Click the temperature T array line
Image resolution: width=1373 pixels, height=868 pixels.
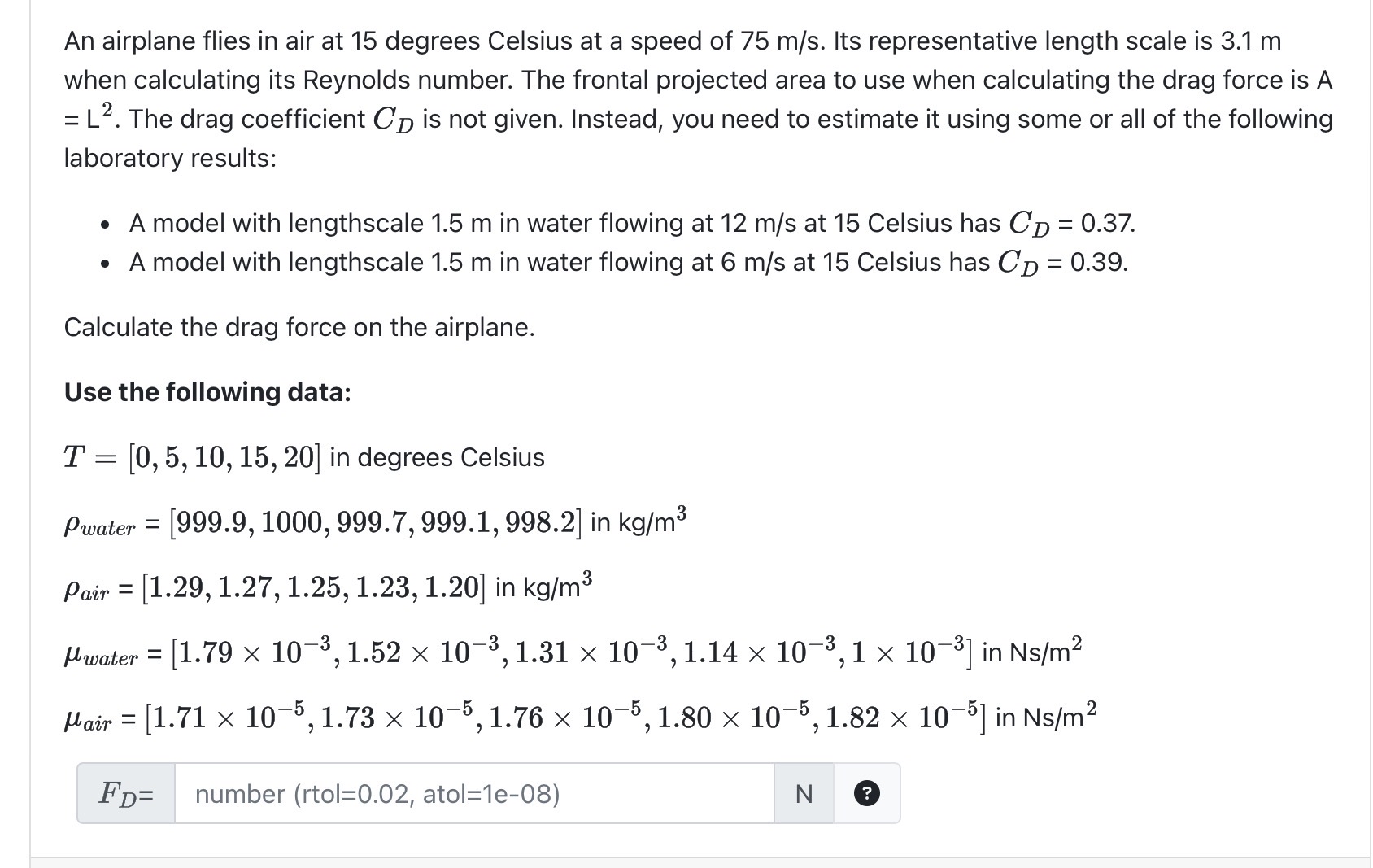304,457
